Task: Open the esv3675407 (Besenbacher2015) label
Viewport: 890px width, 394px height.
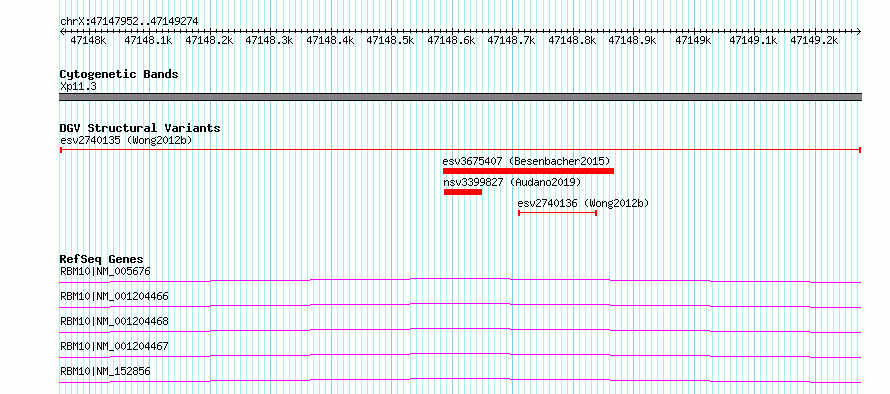Action: point(526,161)
